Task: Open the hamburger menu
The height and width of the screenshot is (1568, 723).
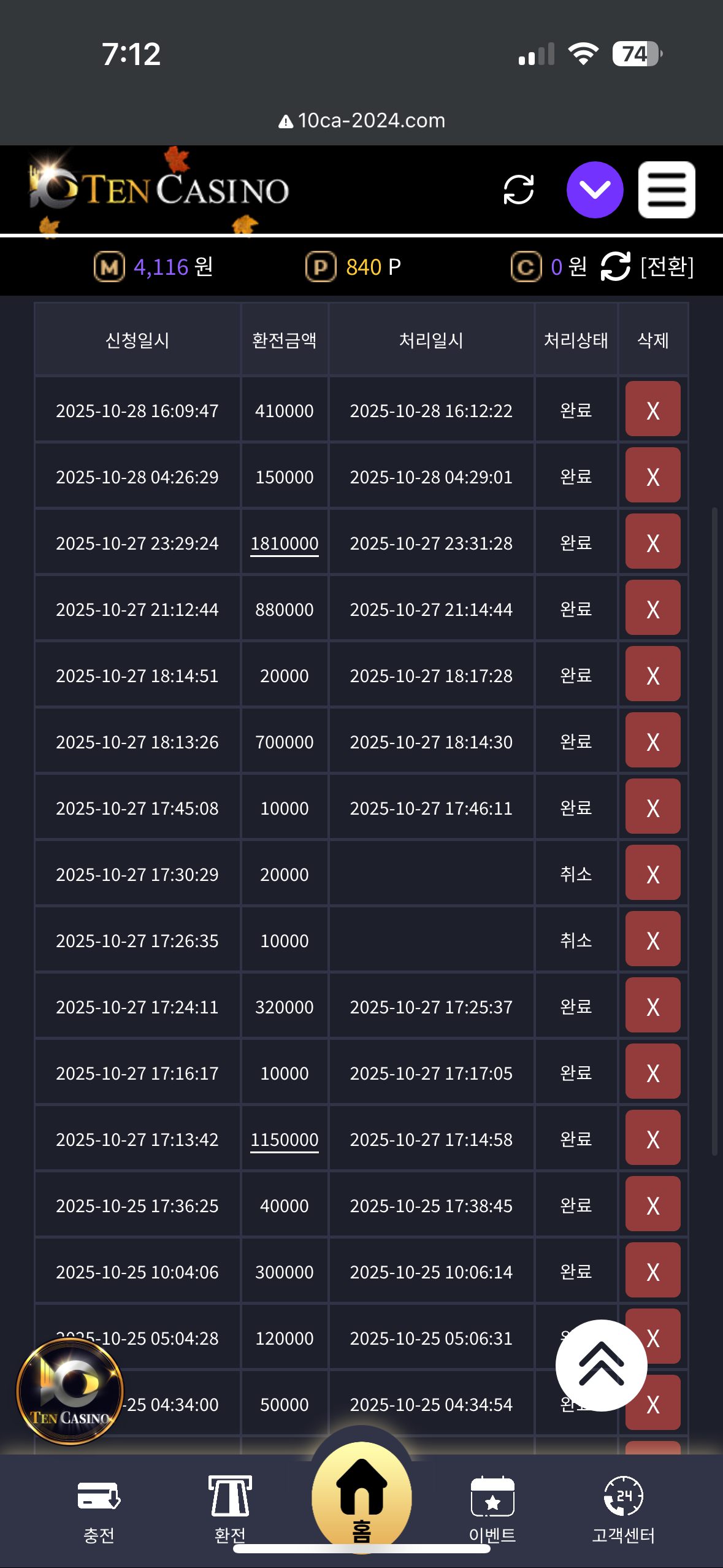Action: pos(666,190)
